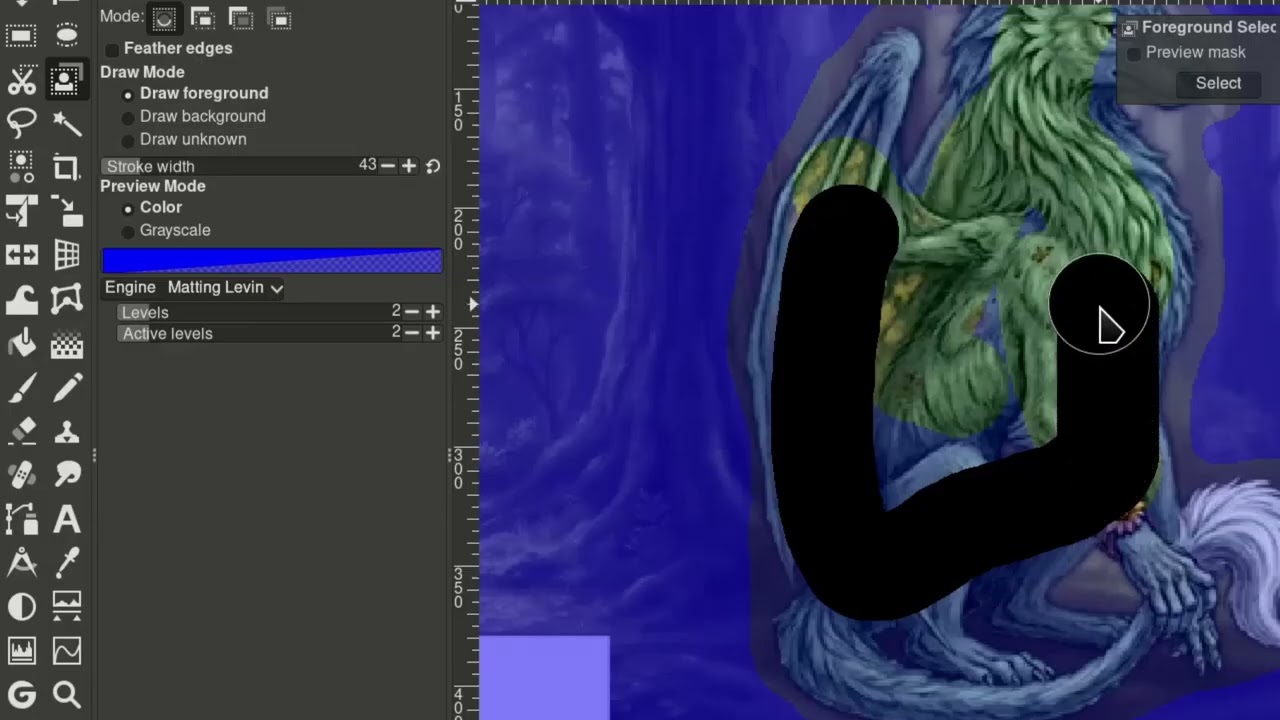
Task: Enable the Feather edges checkbox
Action: point(112,49)
